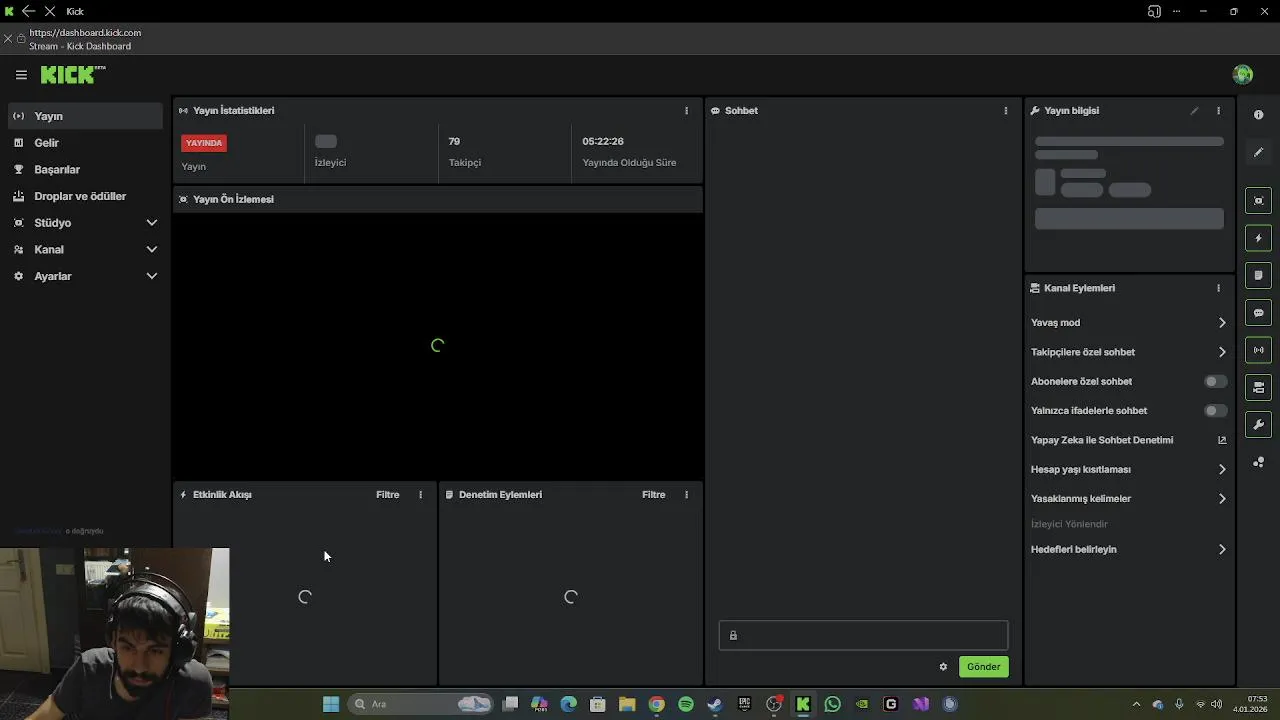Open Kanal Eylemleri panel three-dot menu

1218,288
